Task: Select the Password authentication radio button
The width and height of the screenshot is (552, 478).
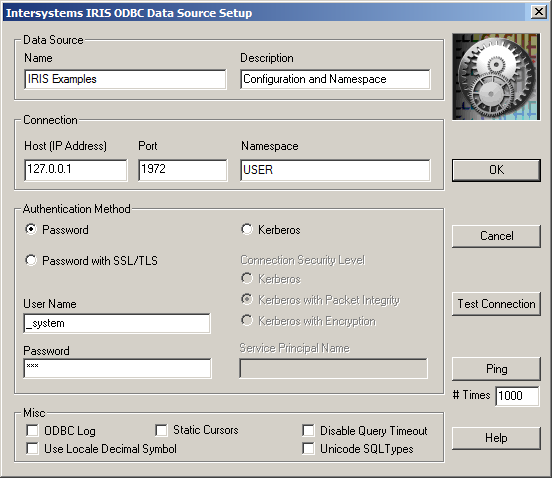Action: point(31,229)
